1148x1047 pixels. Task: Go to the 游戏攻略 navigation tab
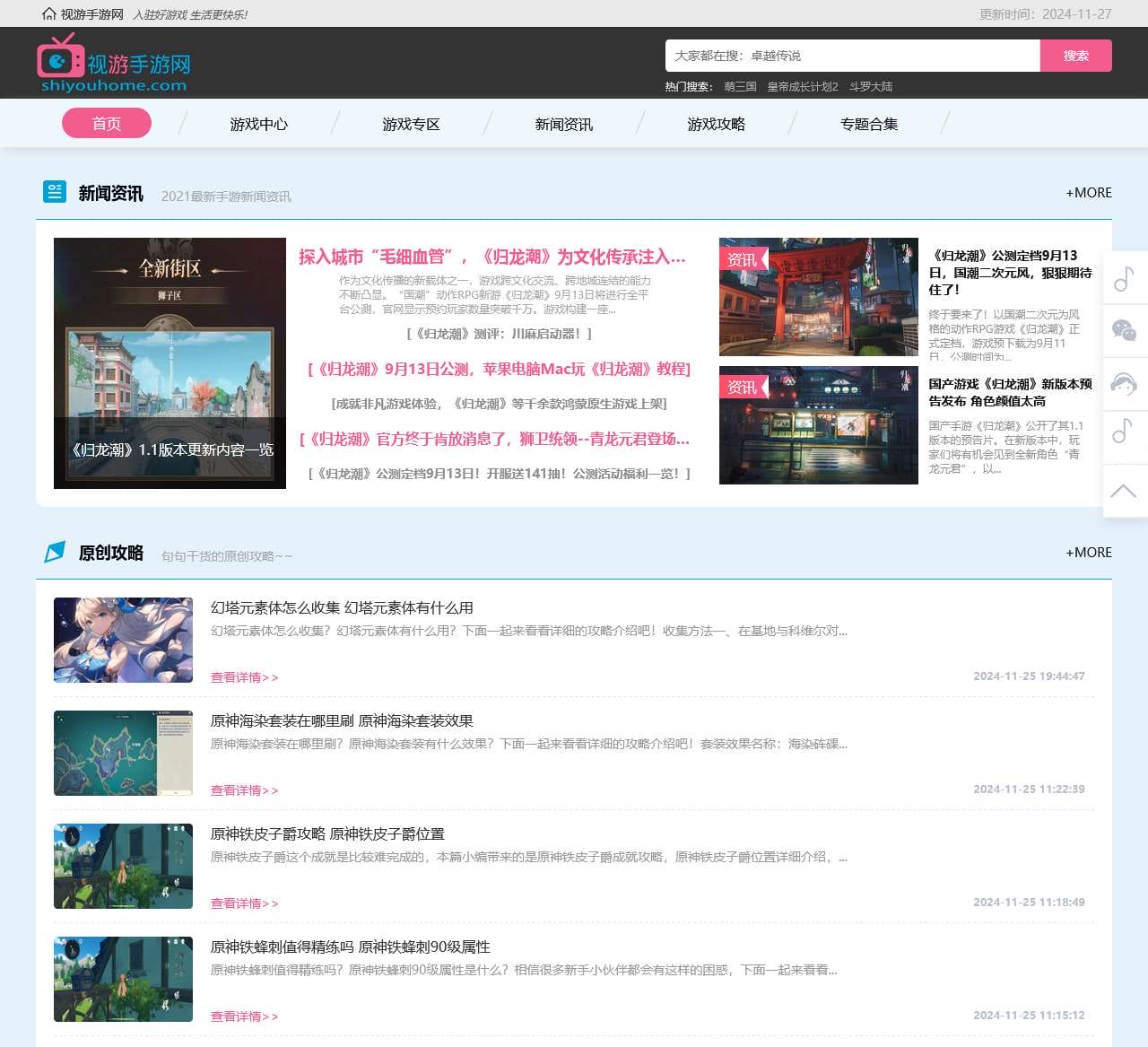[x=716, y=125]
